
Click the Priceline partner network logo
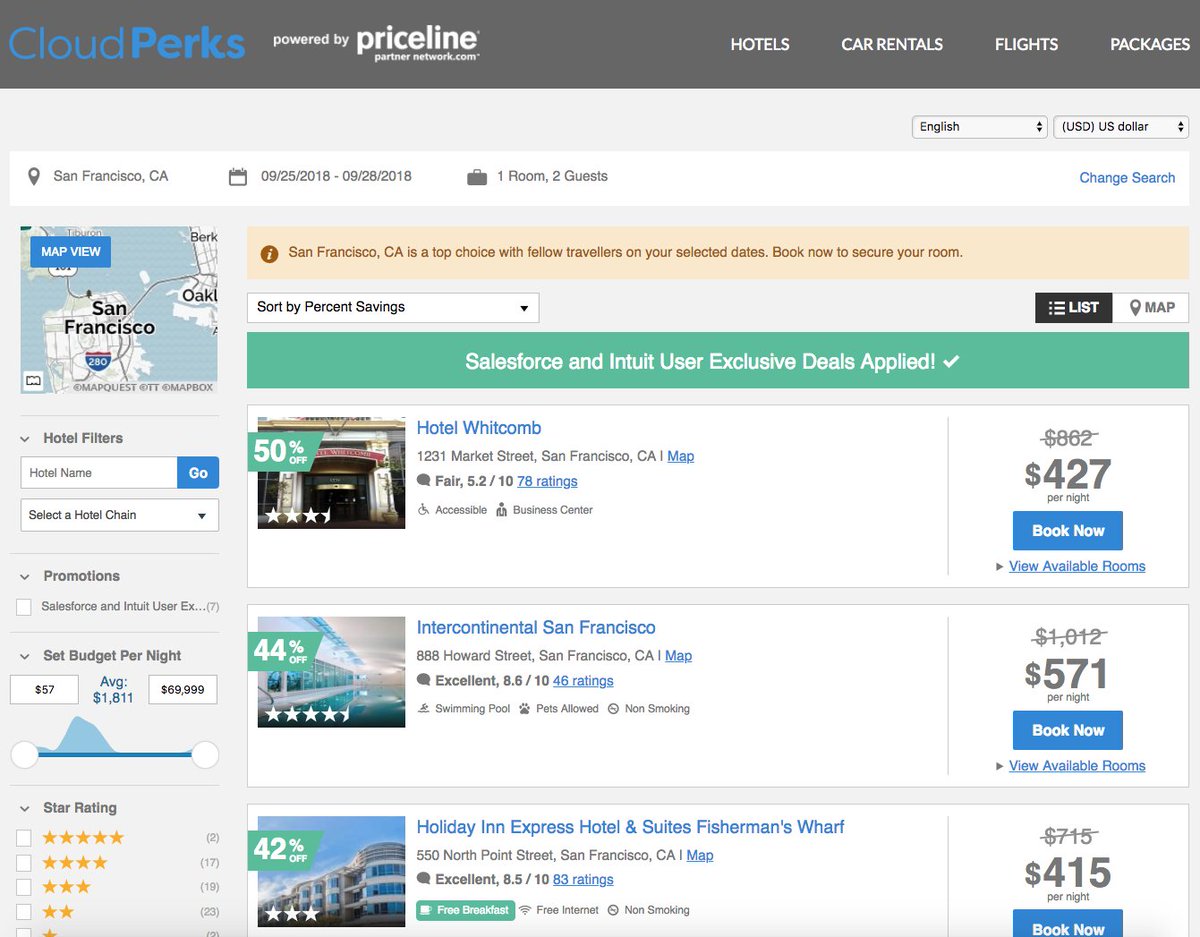pos(418,43)
